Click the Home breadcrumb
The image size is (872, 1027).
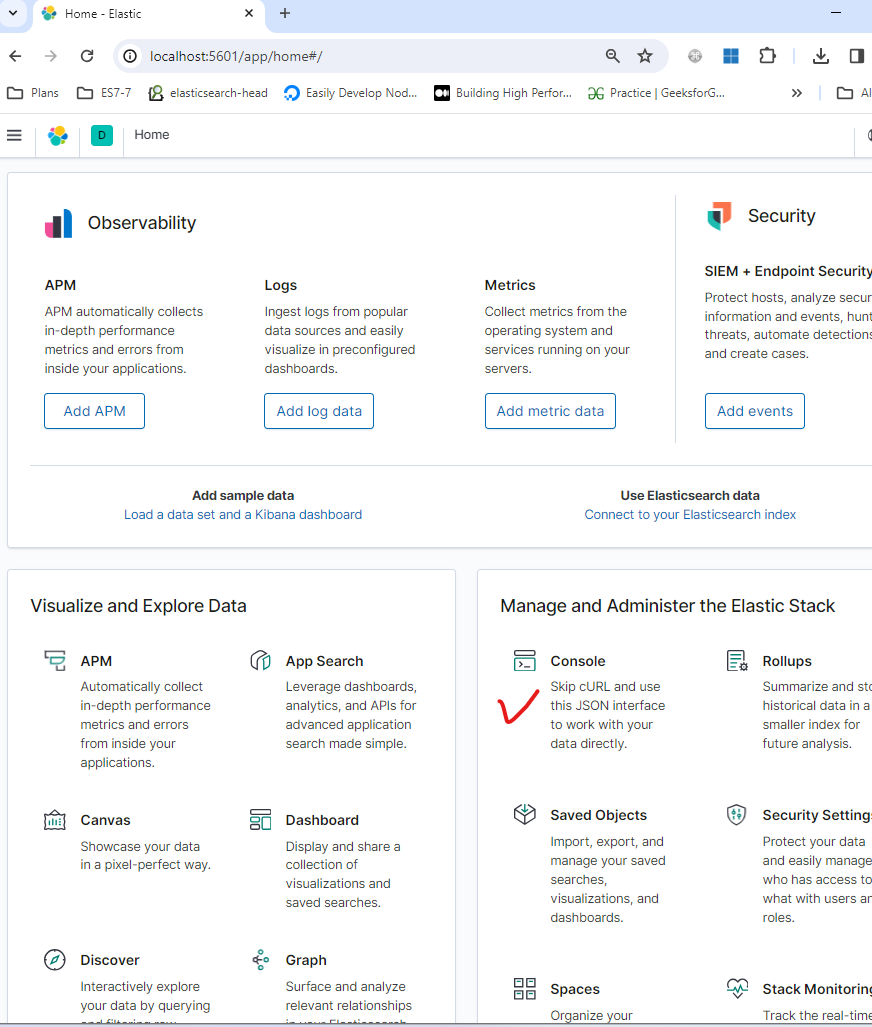point(151,134)
